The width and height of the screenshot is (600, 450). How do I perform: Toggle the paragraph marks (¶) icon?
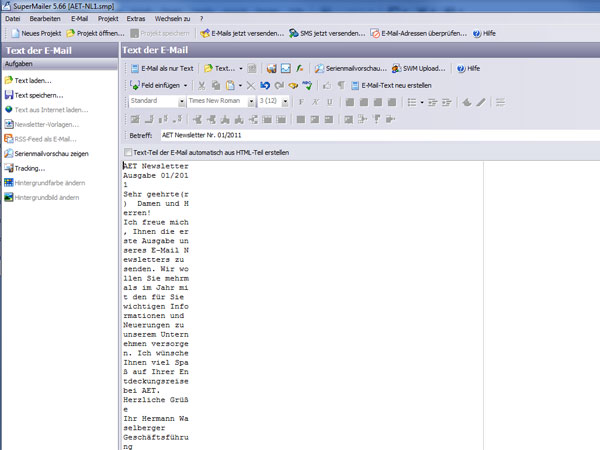(341, 85)
